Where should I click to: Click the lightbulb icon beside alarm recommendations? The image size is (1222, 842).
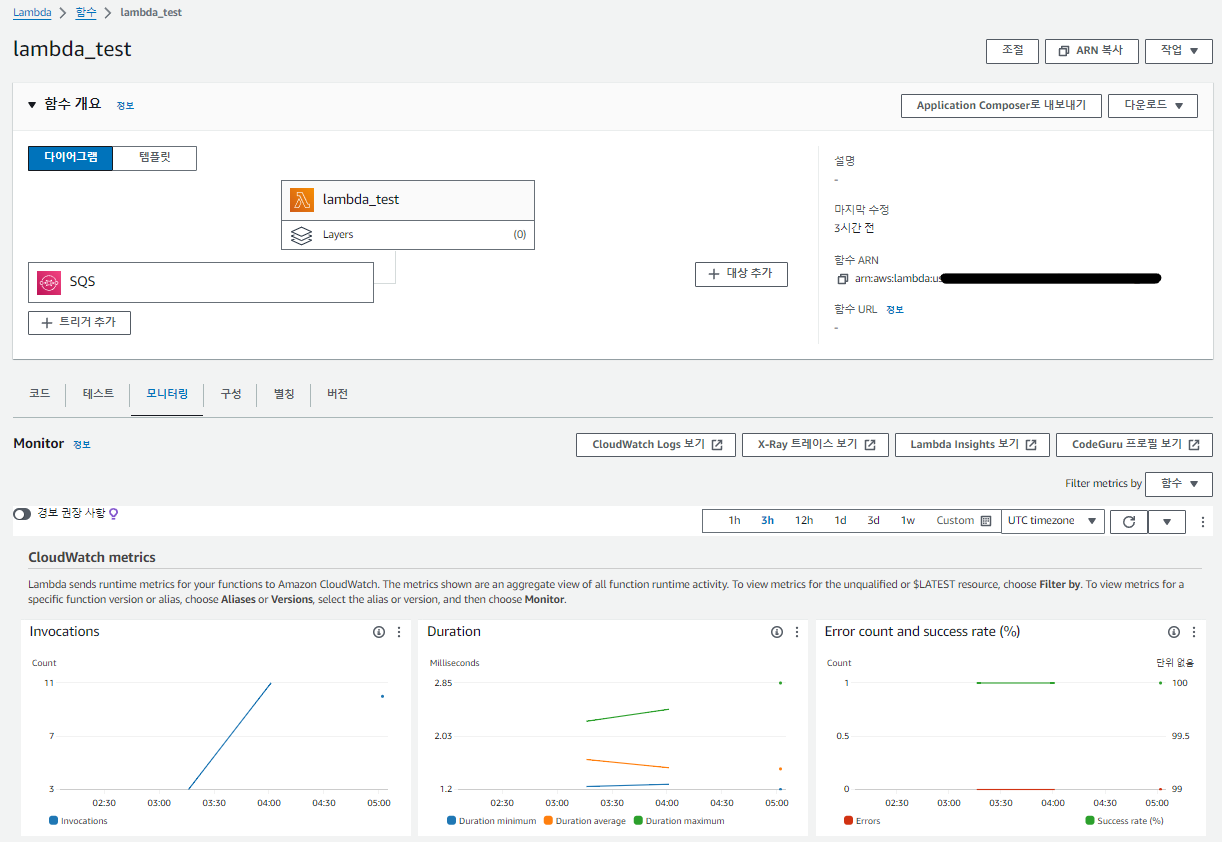tap(114, 513)
